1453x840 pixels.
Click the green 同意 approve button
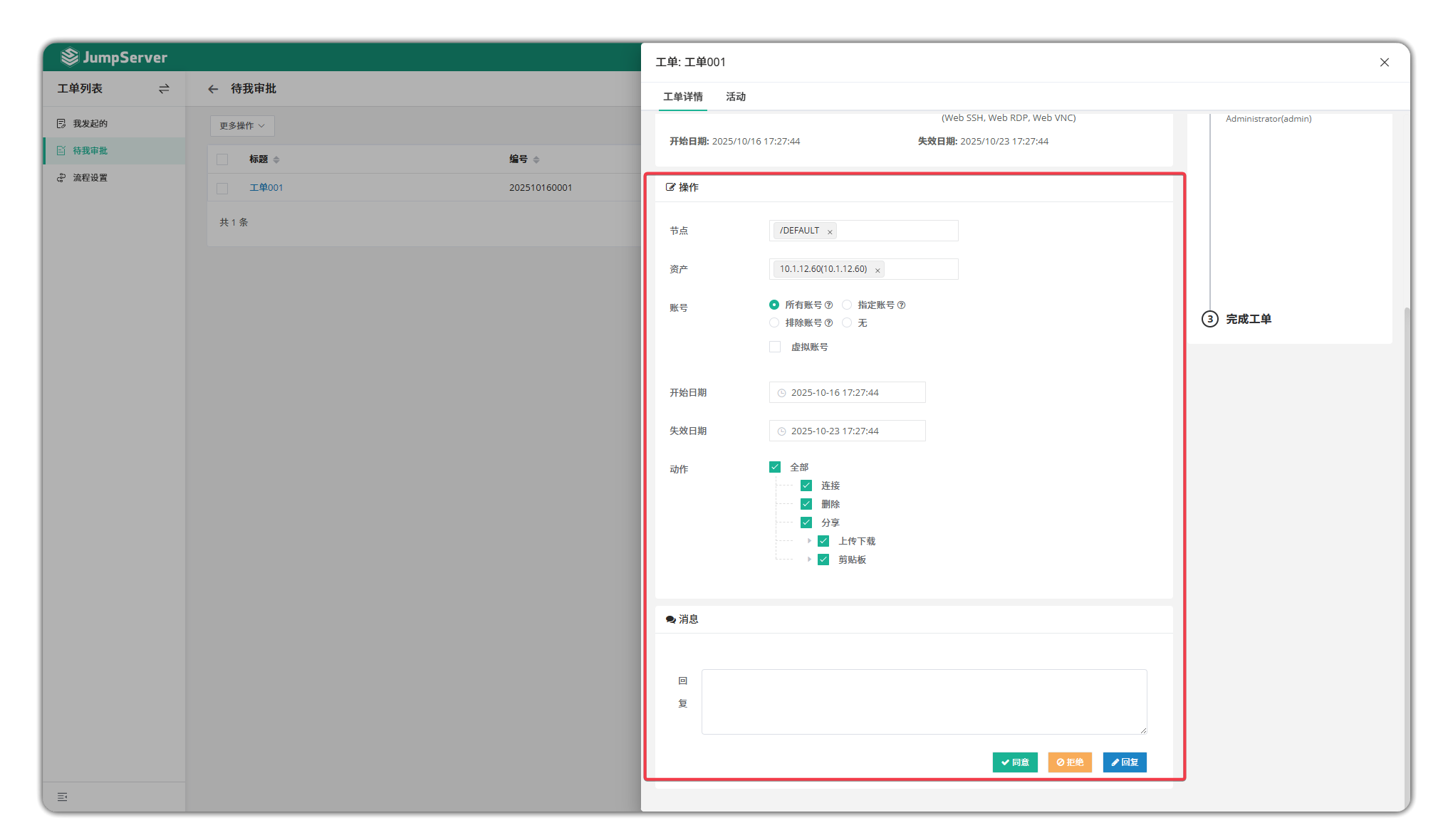(1015, 762)
